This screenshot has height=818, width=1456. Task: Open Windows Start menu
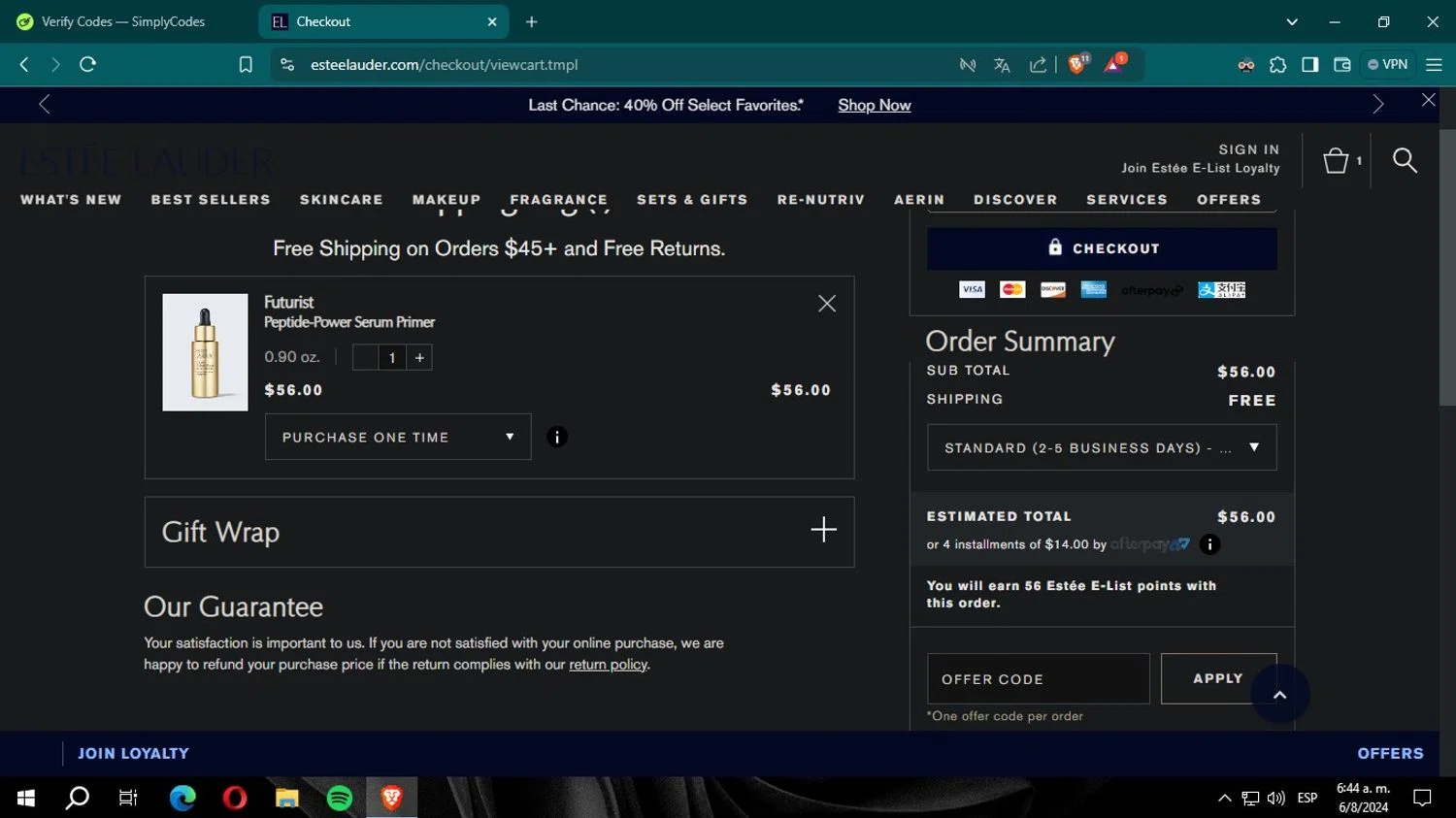tap(26, 798)
